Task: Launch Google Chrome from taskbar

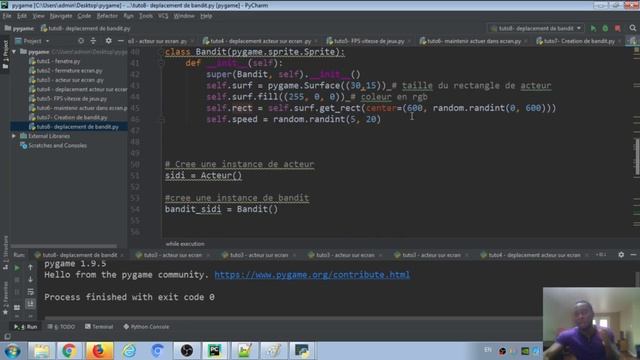Action: point(69,351)
